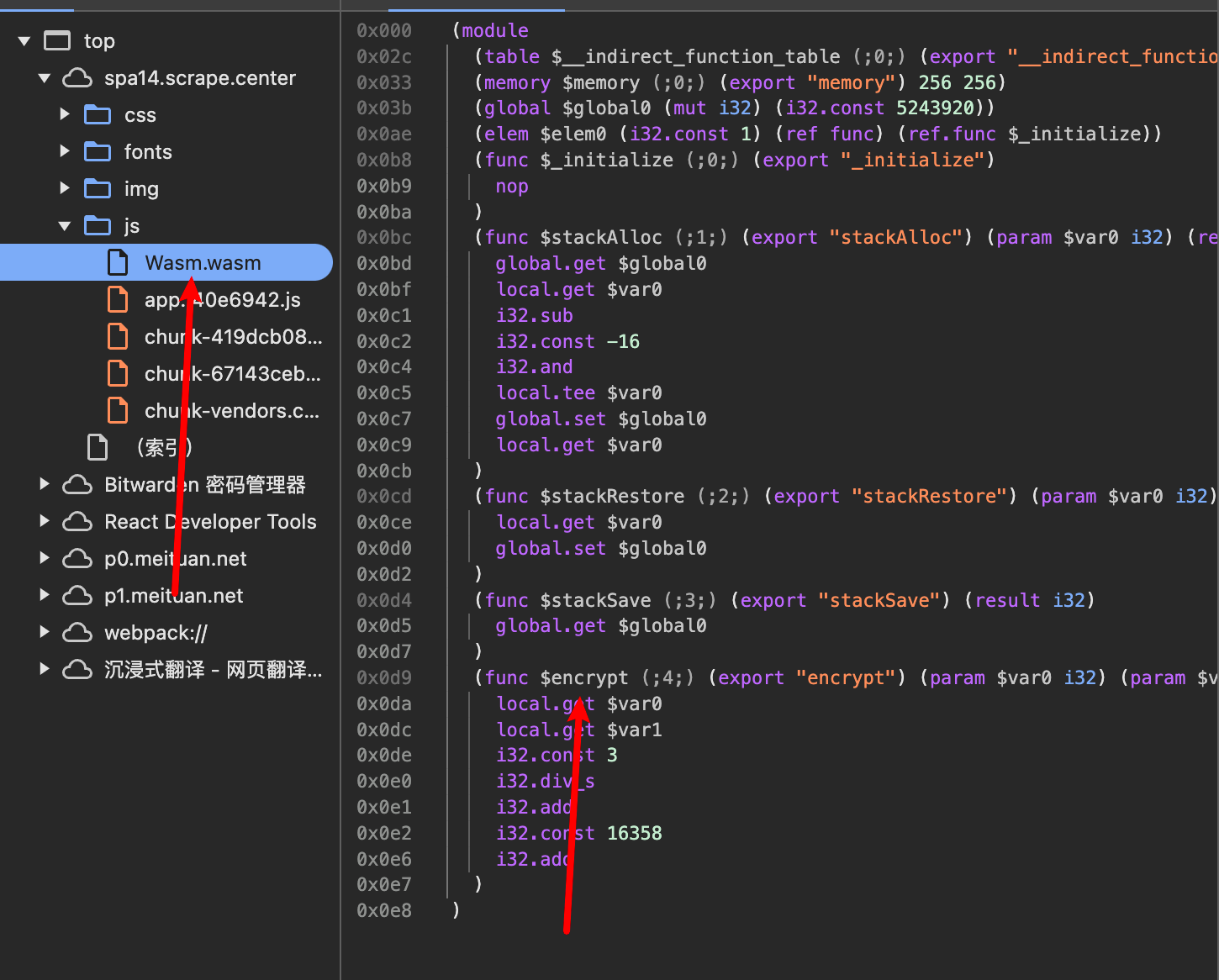Collapse the top frame tree node
The height and width of the screenshot is (980, 1219).
coord(24,41)
